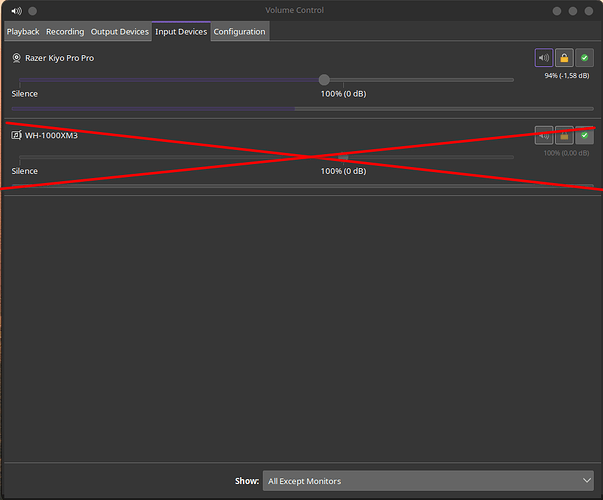Image resolution: width=603 pixels, height=500 pixels.
Task: Open the Show filter dropdown
Action: [x=428, y=481]
